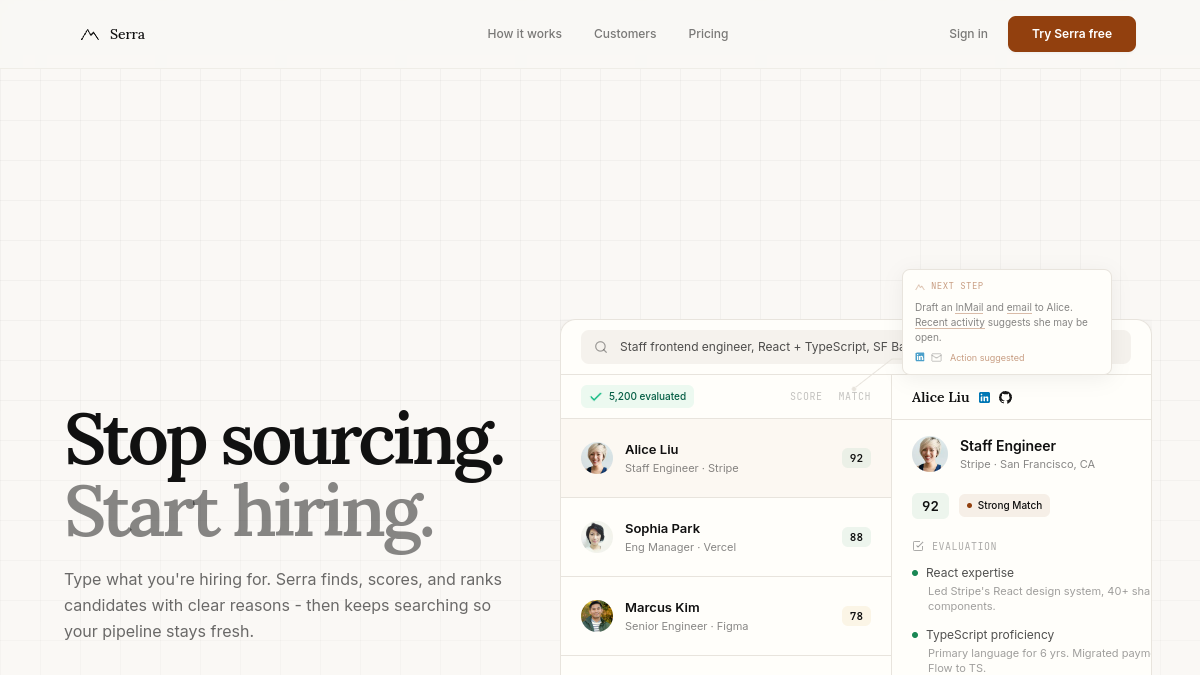1200x675 pixels.
Task: Click the Recent activity link
Action: (x=950, y=322)
